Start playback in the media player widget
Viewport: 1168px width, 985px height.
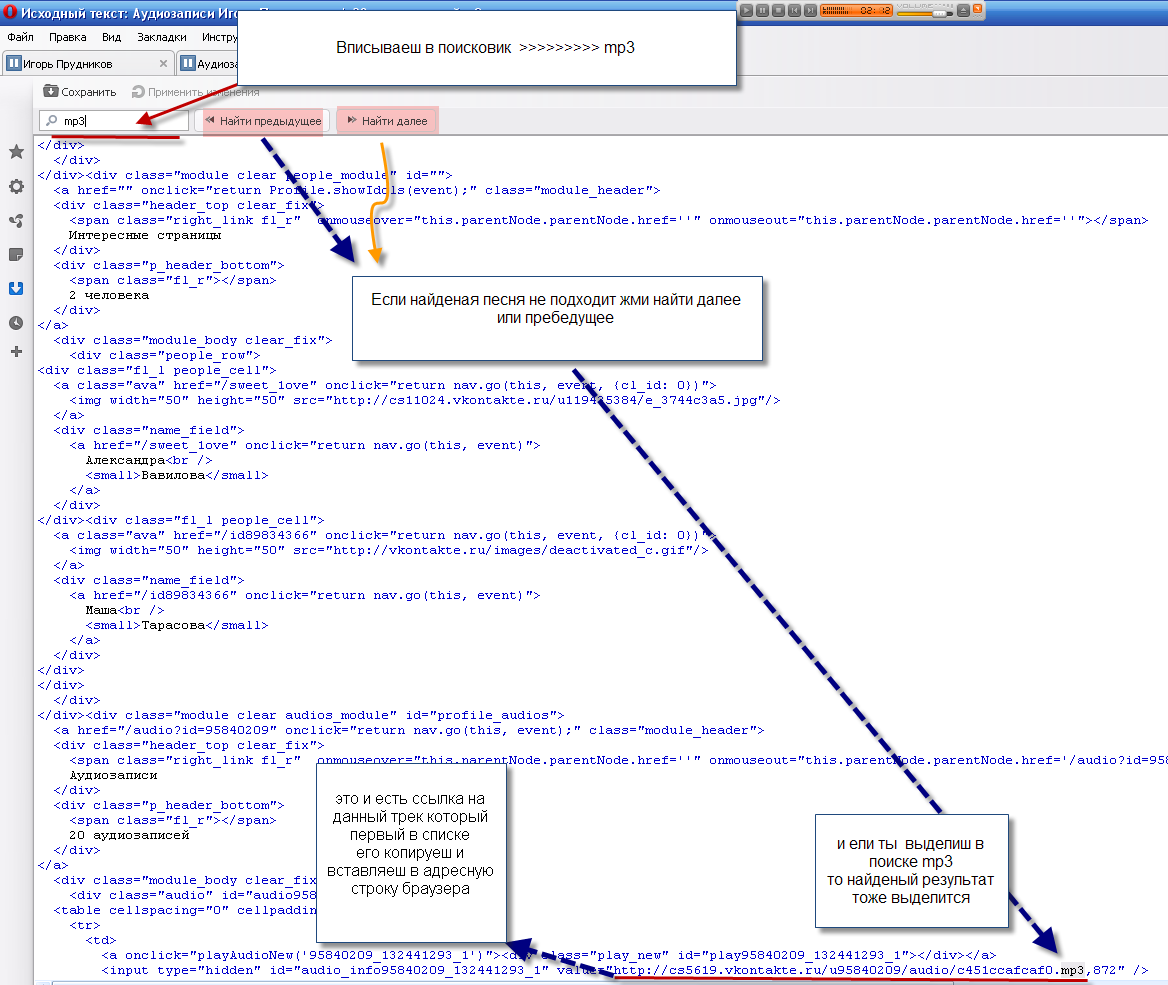746,10
